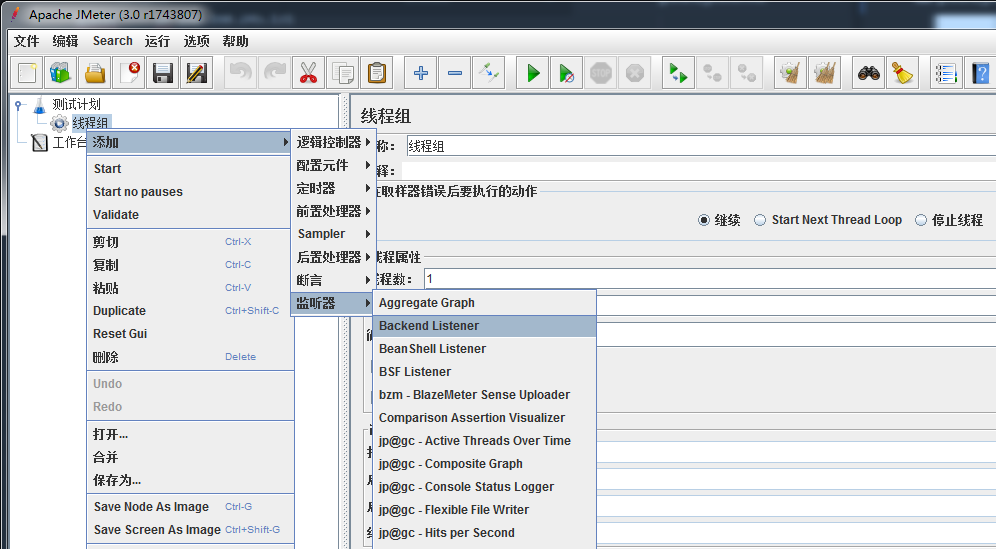Choose Save Node As Image
The width and height of the screenshot is (996, 549).
pyautogui.click(x=189, y=506)
